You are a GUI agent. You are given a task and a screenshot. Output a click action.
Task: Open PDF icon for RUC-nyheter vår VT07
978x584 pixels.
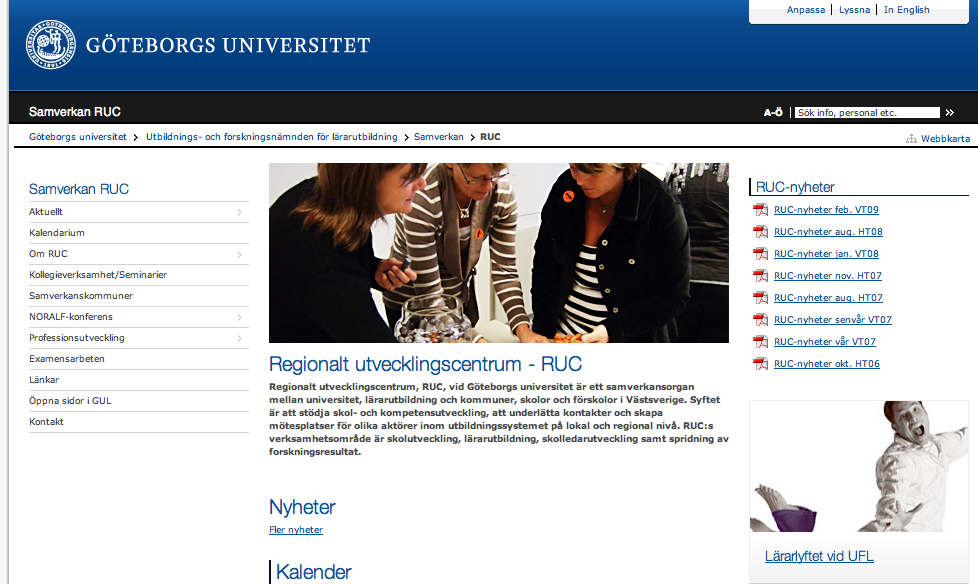coord(760,341)
